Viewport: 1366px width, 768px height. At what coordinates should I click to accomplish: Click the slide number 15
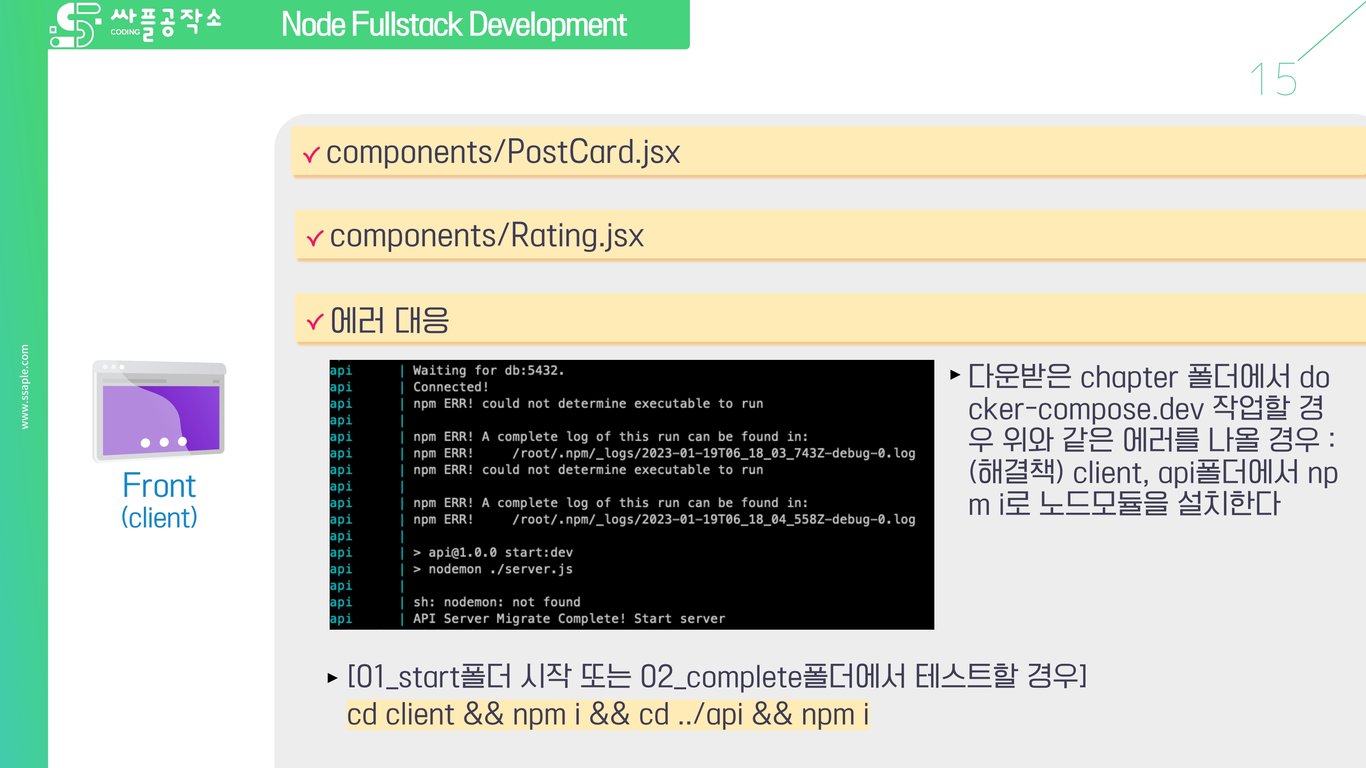[1274, 79]
